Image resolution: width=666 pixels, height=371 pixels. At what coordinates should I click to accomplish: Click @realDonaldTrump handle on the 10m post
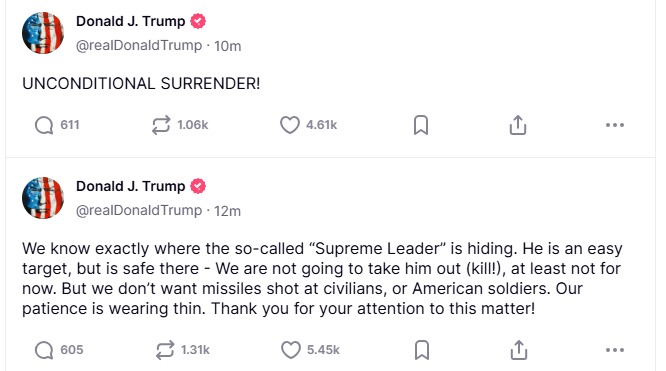pyautogui.click(x=139, y=45)
